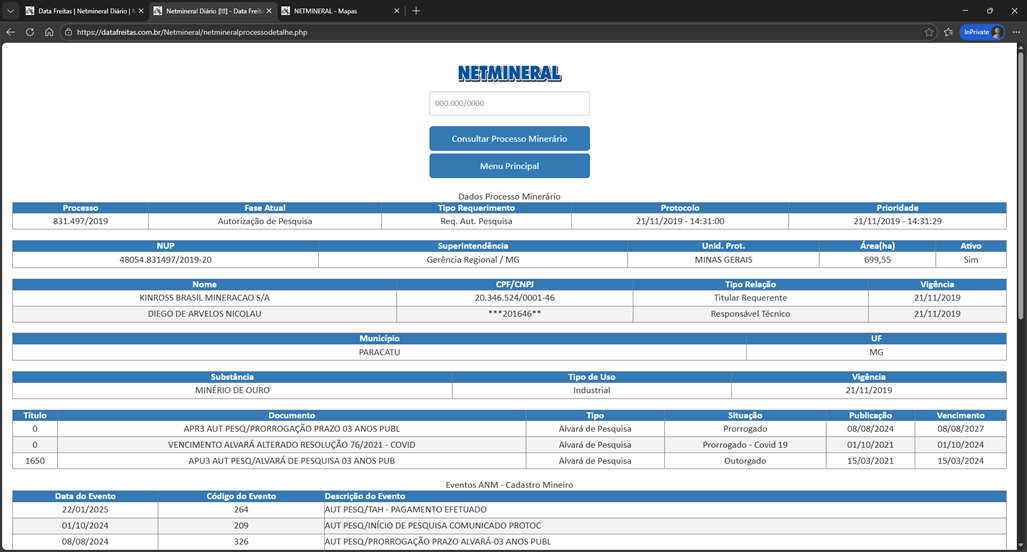Select Industrial use type cell
Viewport: 1027px width, 552px height.
coord(591,390)
